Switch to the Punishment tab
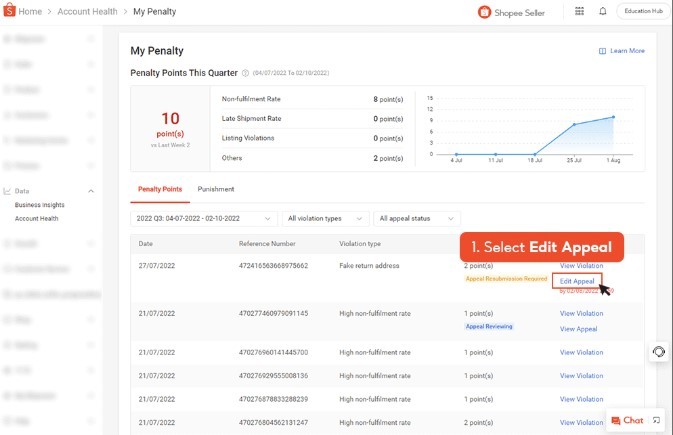The height and width of the screenshot is (435, 673). pyautogui.click(x=215, y=188)
